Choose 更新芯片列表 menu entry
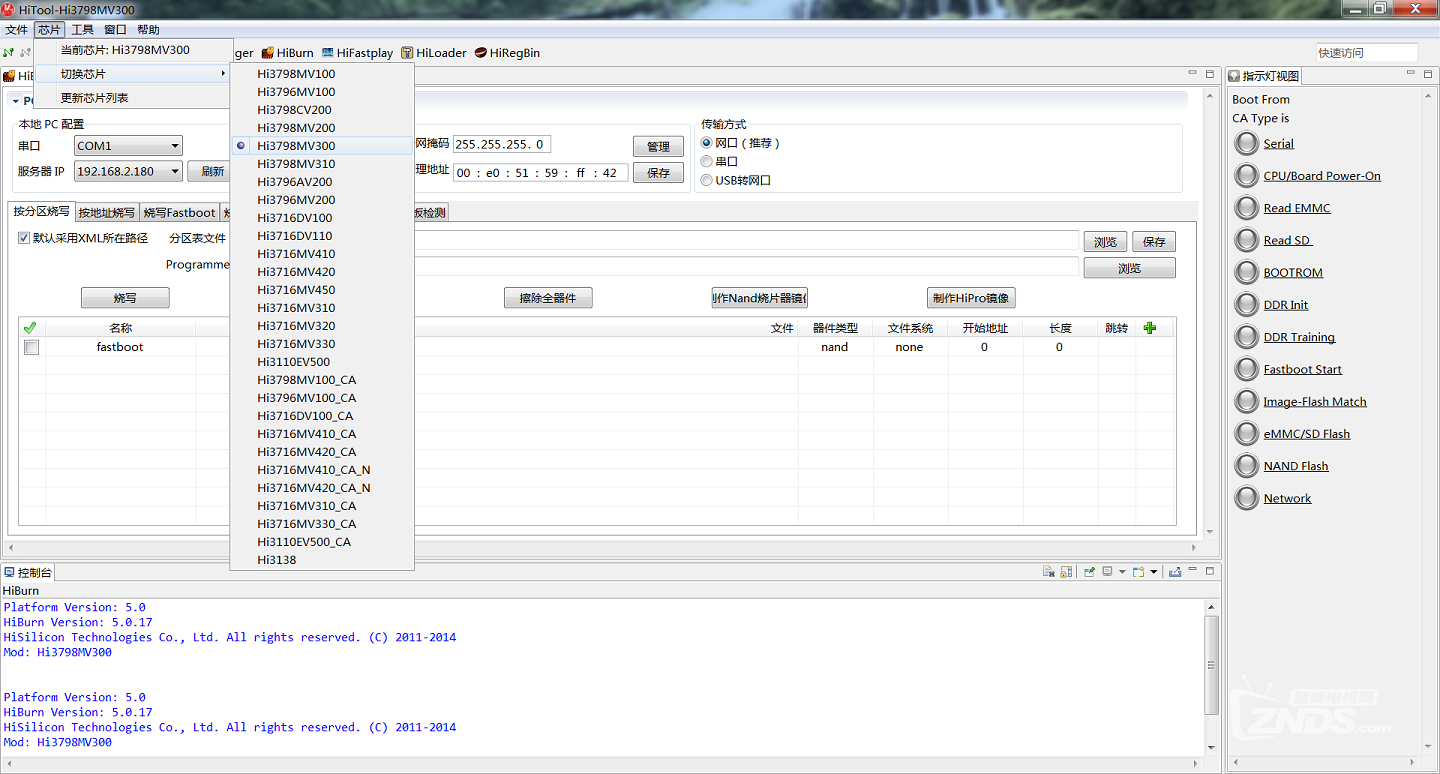The width and height of the screenshot is (1440, 774). point(132,98)
